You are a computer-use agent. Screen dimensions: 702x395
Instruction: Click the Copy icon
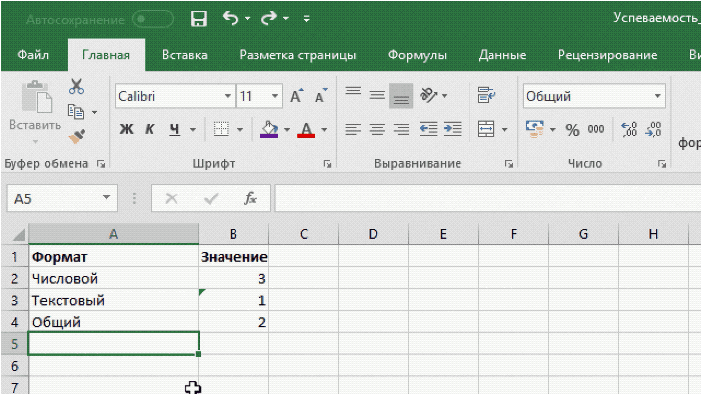76,112
